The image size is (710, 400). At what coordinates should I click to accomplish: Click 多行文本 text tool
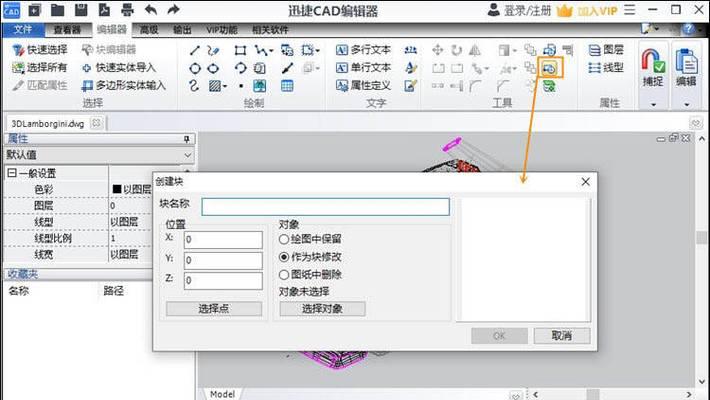tap(363, 50)
